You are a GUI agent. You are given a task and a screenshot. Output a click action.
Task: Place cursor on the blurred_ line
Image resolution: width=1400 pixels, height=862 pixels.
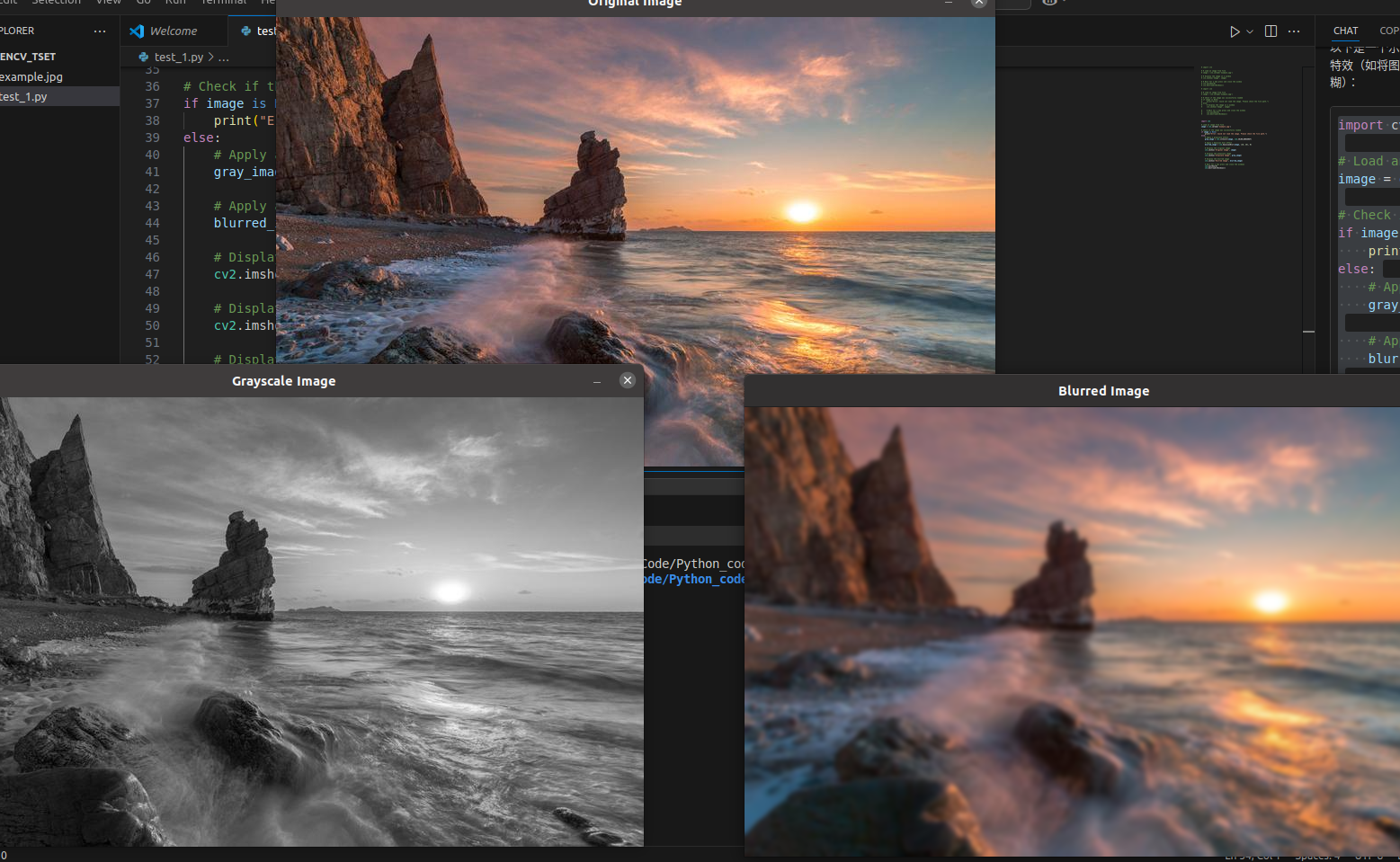click(245, 223)
